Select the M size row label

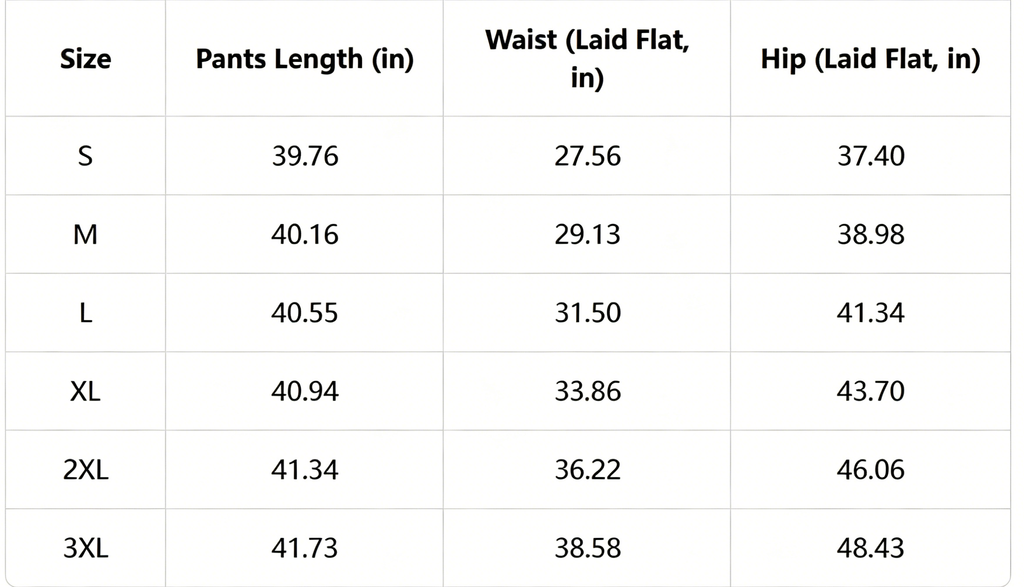86,234
